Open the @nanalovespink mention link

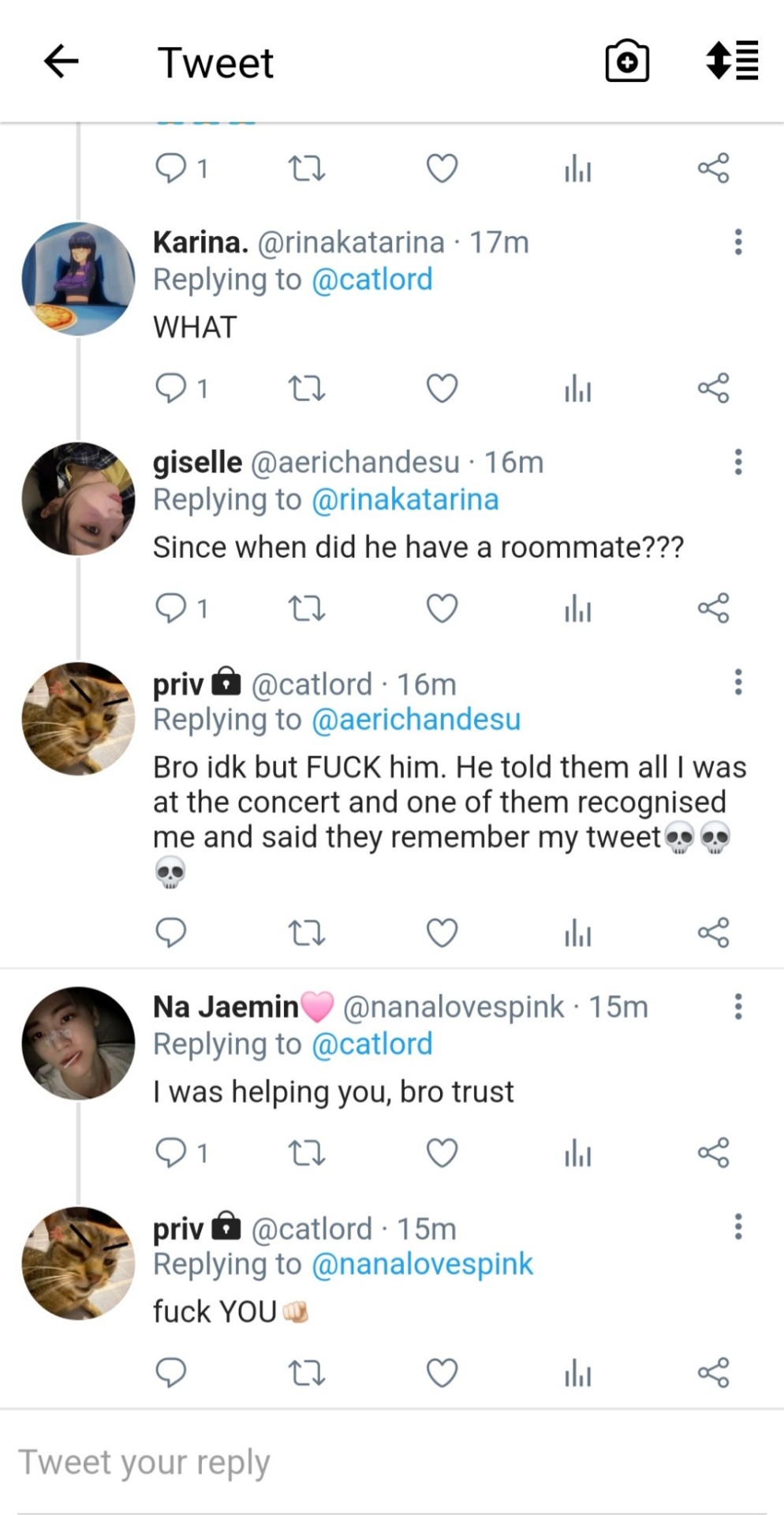(423, 1264)
